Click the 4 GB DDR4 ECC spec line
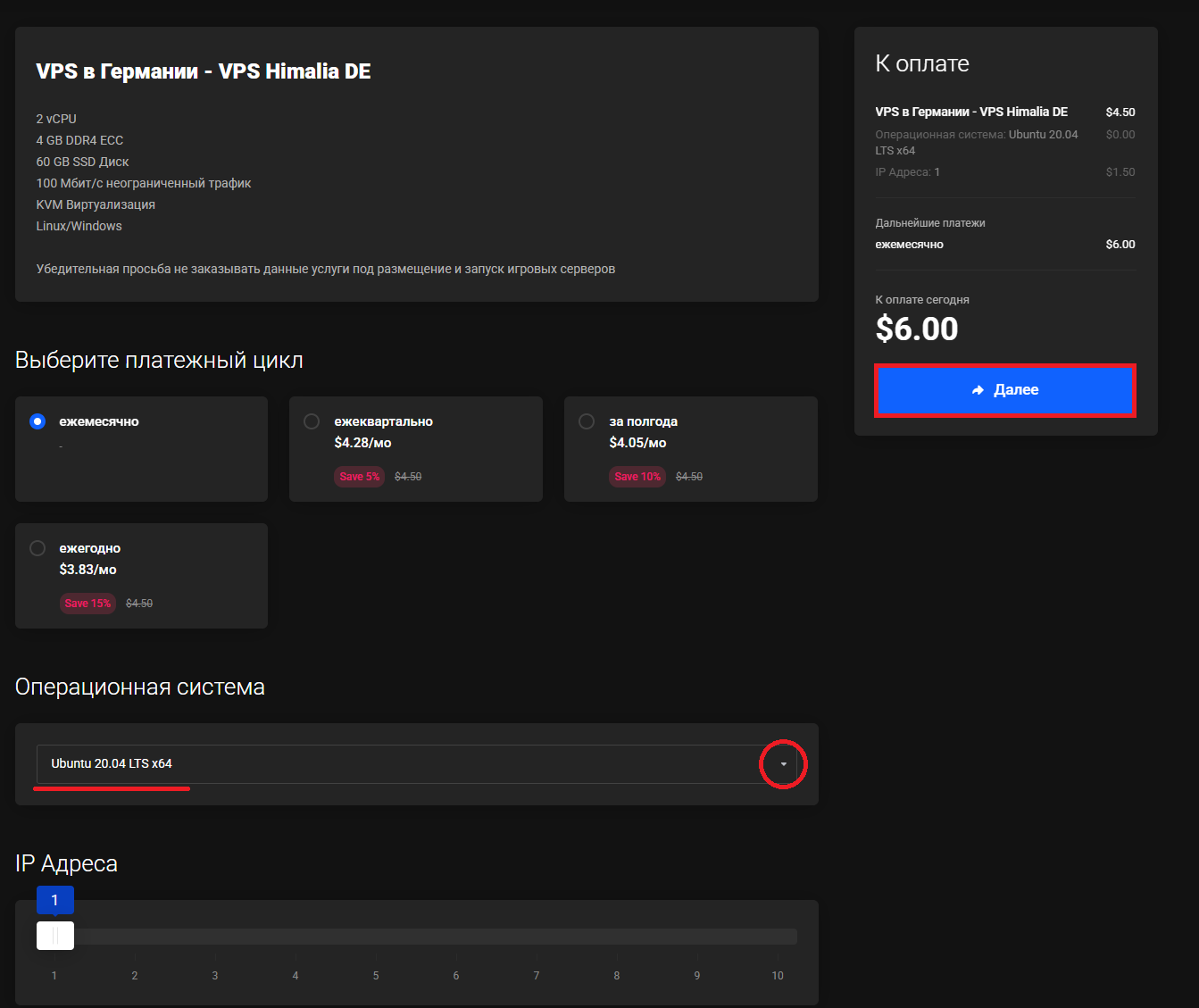 (79, 140)
